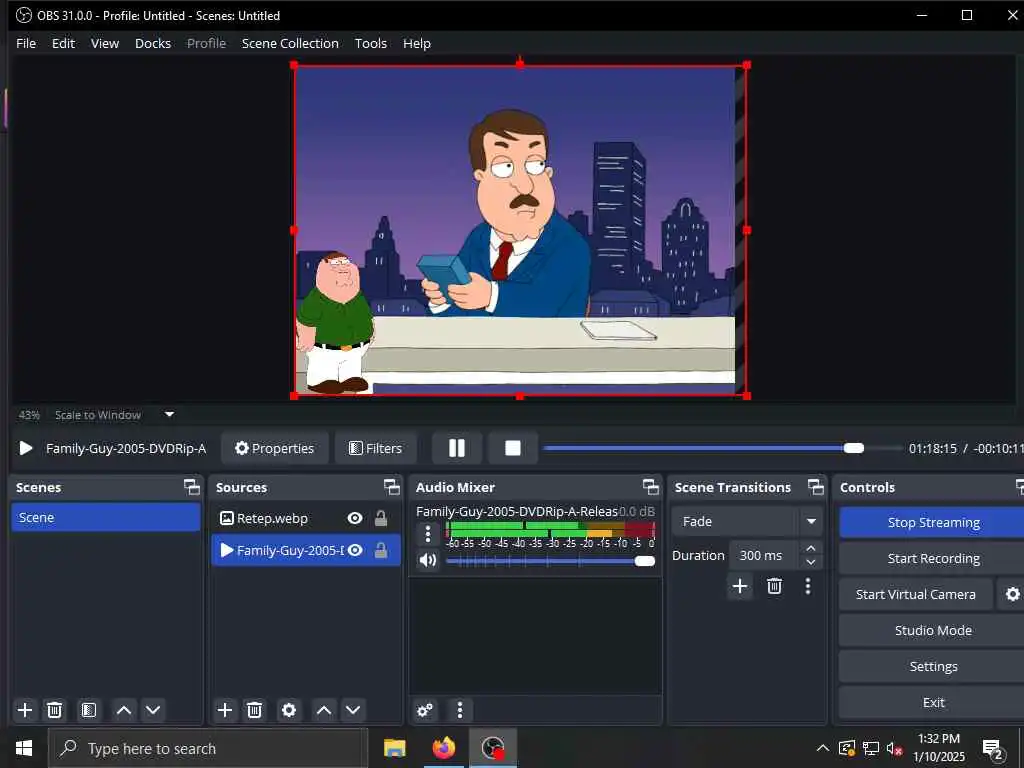Undock the Scene Transitions panel
The width and height of the screenshot is (1024, 768).
click(816, 487)
